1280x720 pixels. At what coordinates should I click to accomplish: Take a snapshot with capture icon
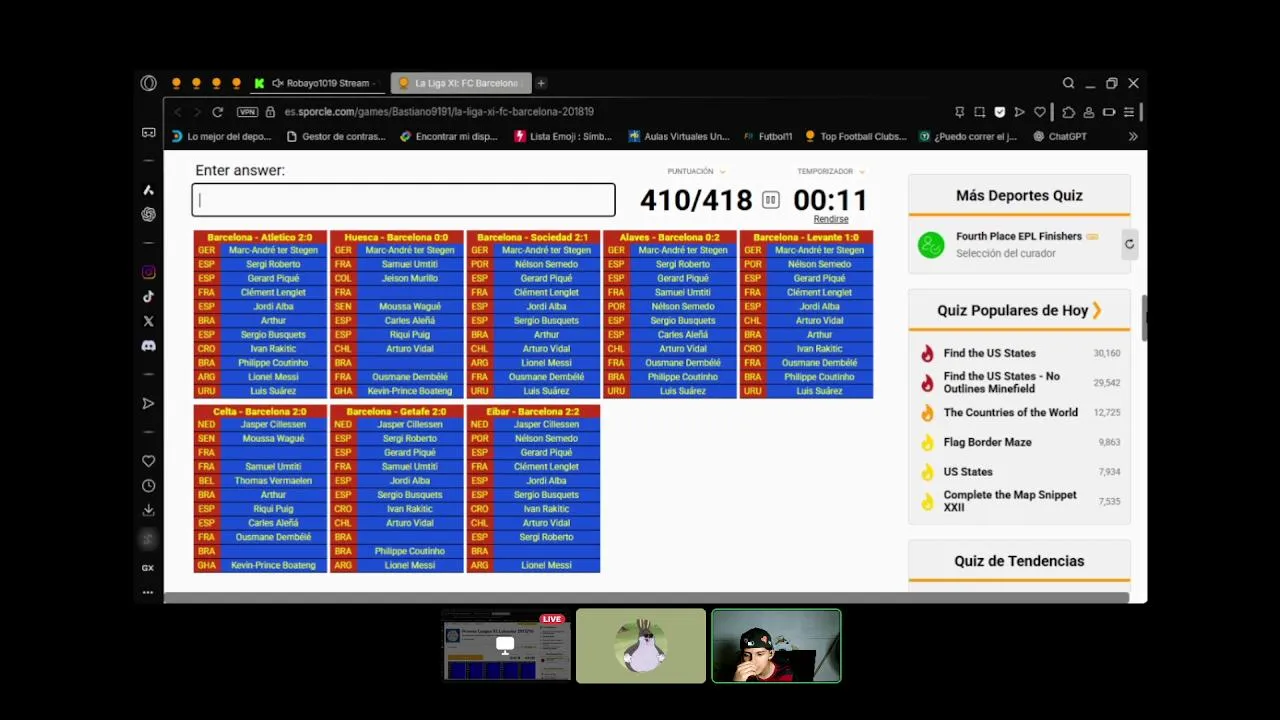click(979, 112)
